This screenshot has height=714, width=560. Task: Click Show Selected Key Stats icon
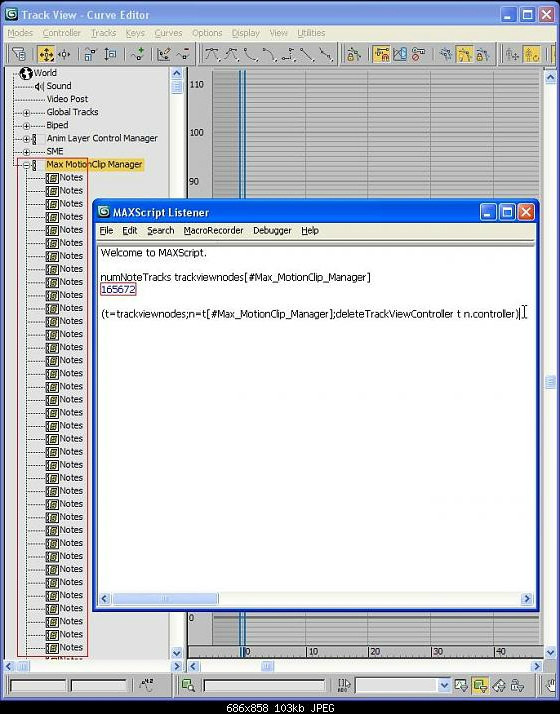click(146, 684)
